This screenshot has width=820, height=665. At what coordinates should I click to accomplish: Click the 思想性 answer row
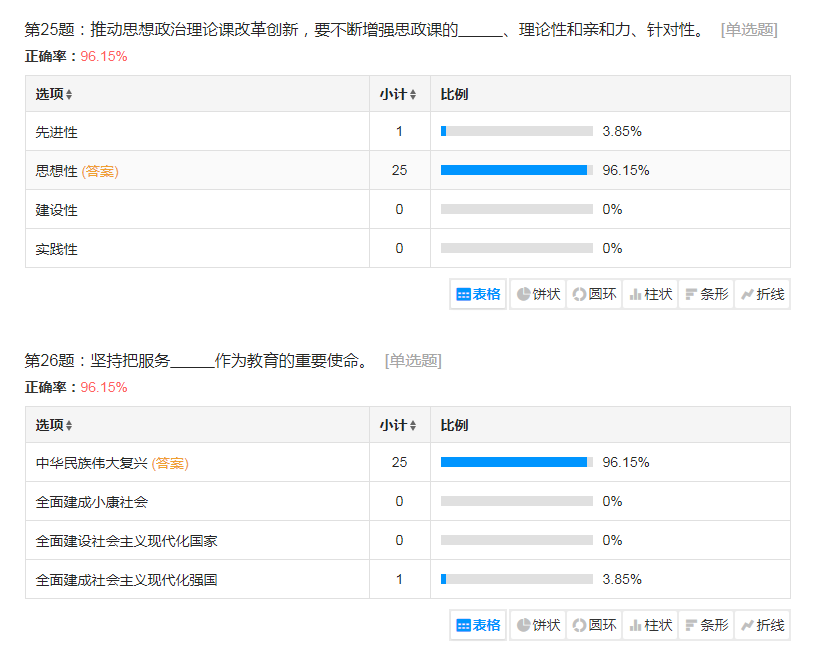pyautogui.click(x=57, y=171)
